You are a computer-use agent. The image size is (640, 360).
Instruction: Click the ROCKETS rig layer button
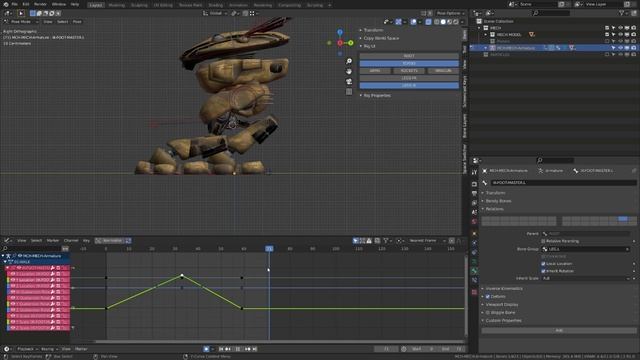click(409, 71)
